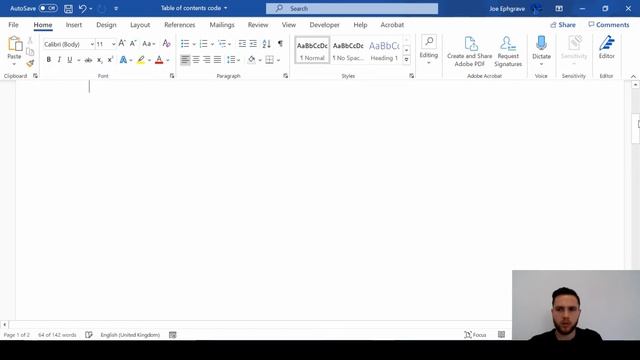Increase paragraph indent
The image size is (640, 360).
click(253, 44)
